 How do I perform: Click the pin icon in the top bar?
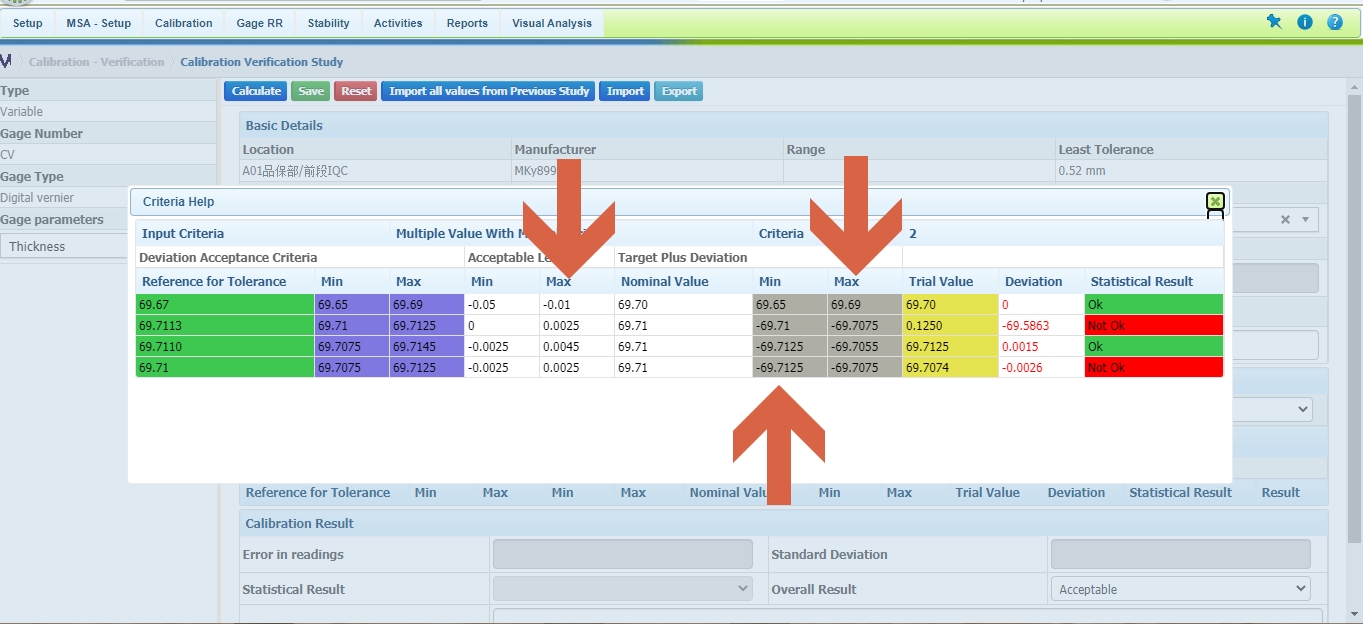click(1274, 22)
